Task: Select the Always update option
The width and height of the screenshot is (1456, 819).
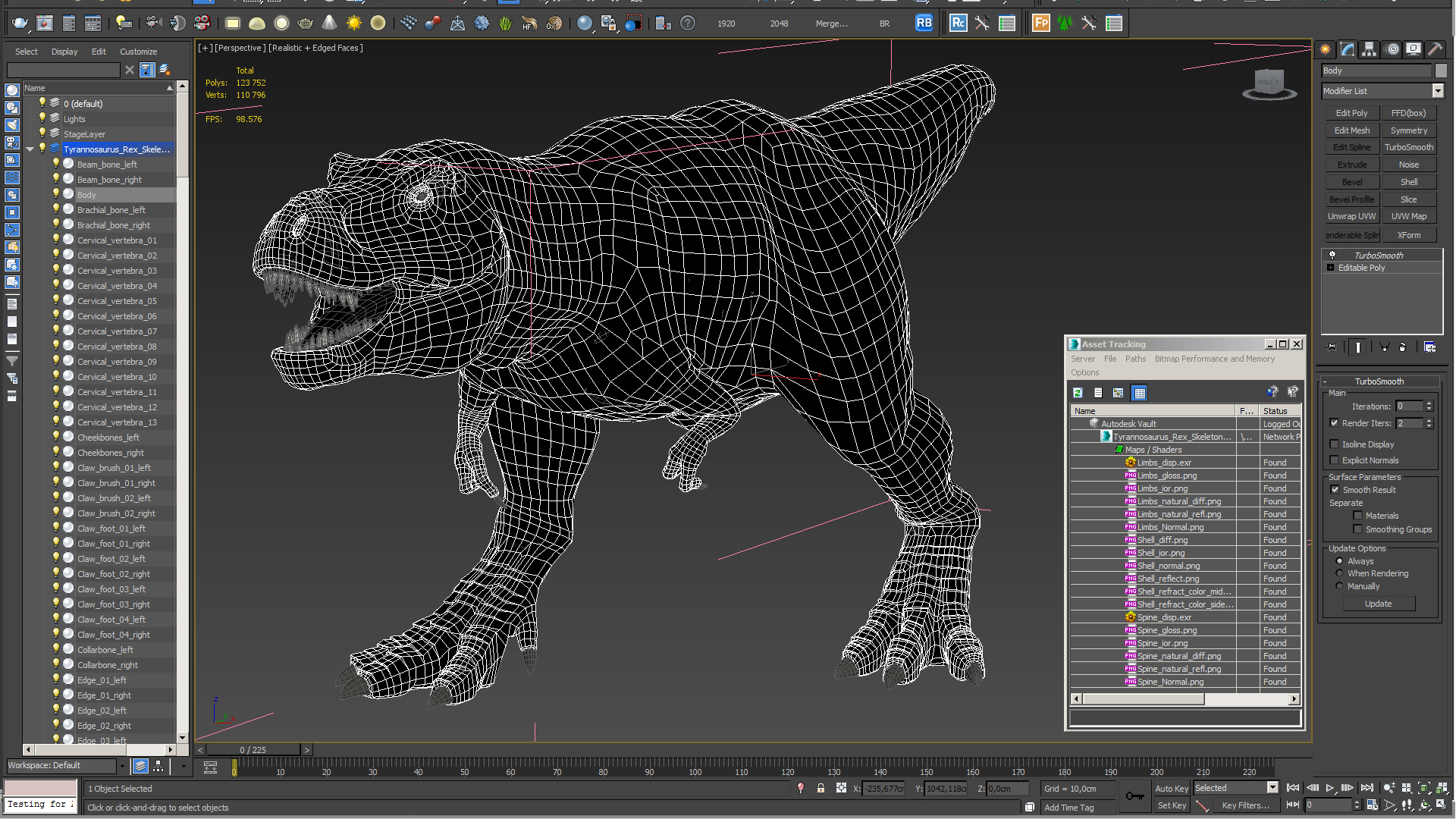Action: (1339, 561)
